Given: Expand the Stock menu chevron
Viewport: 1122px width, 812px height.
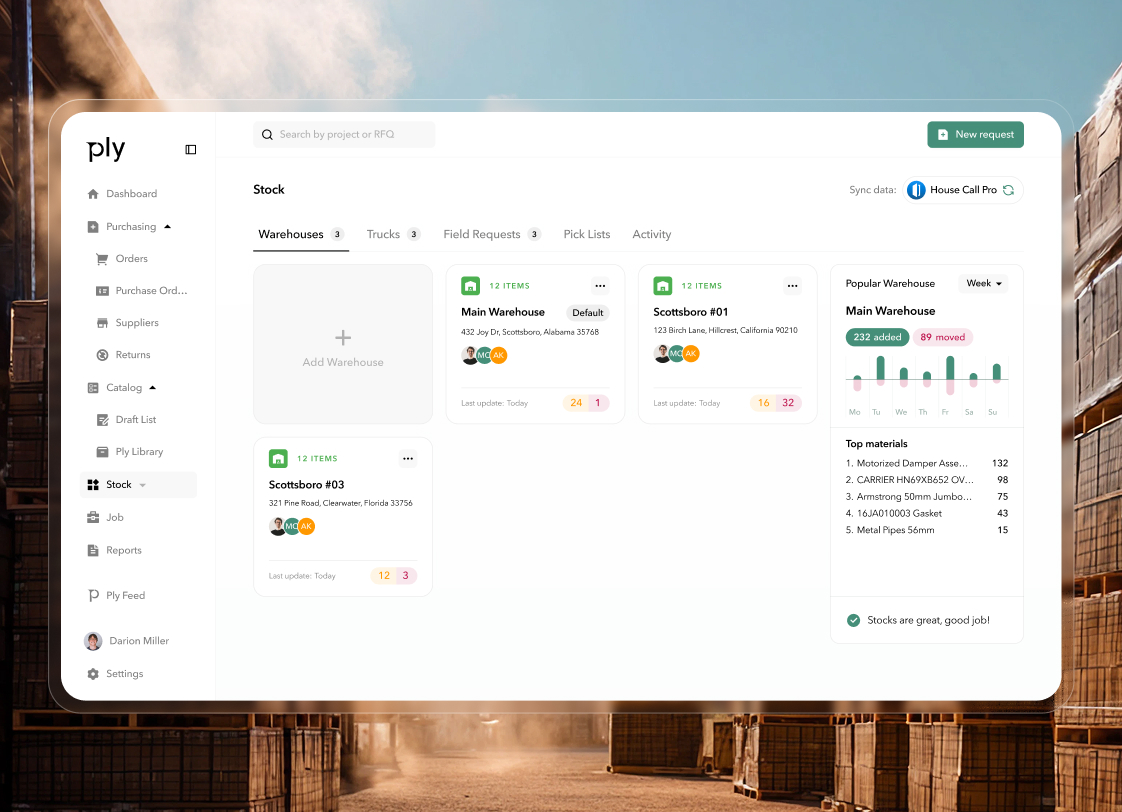Looking at the screenshot, I should pos(142,485).
